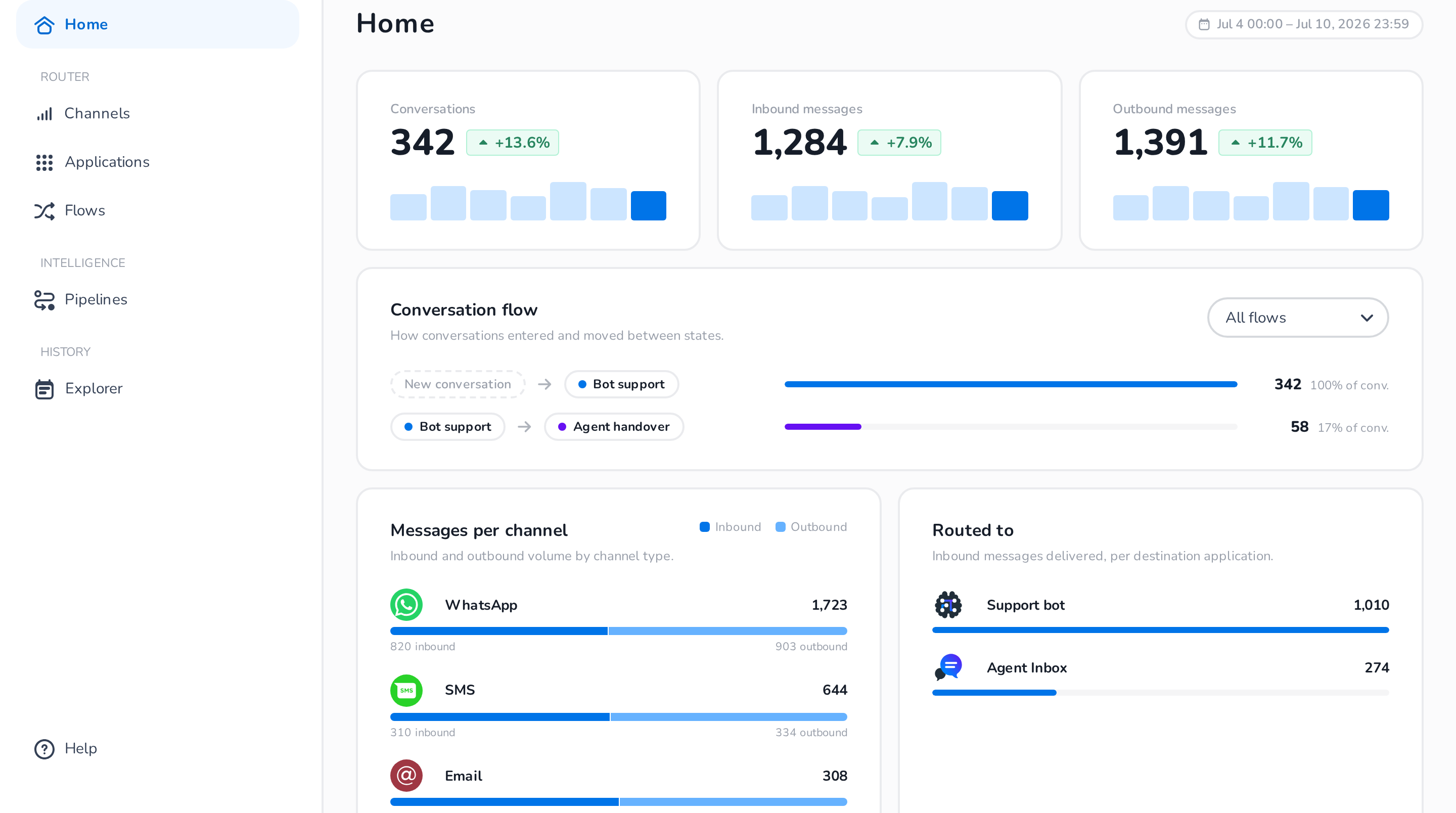
Task: Click the Pipelines icon in sidebar
Action: pyautogui.click(x=44, y=300)
